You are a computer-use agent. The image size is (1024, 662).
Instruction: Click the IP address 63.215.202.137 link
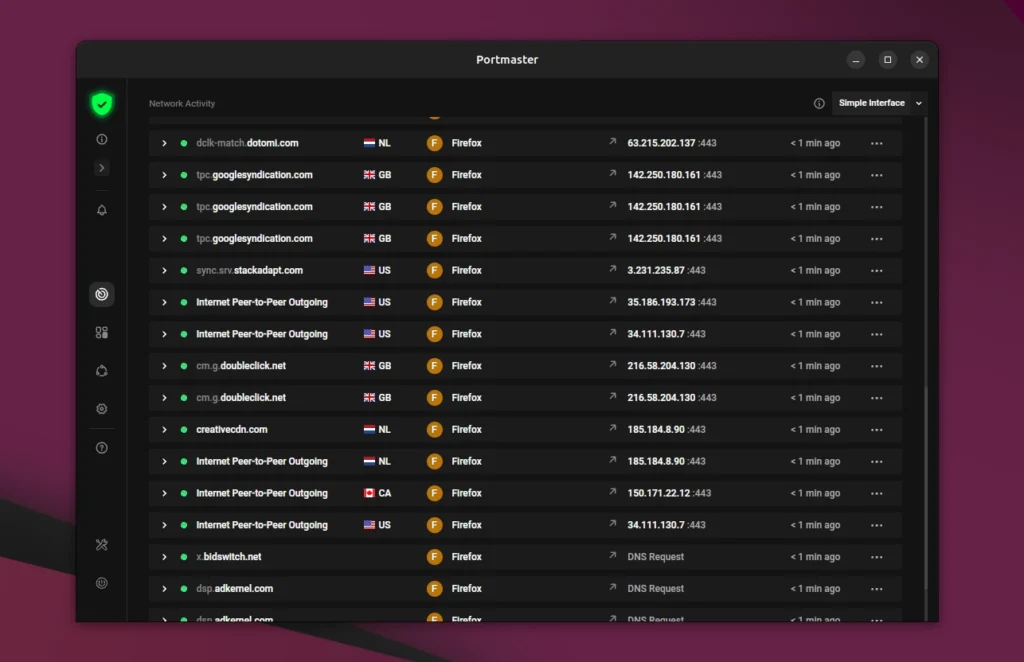click(x=664, y=142)
